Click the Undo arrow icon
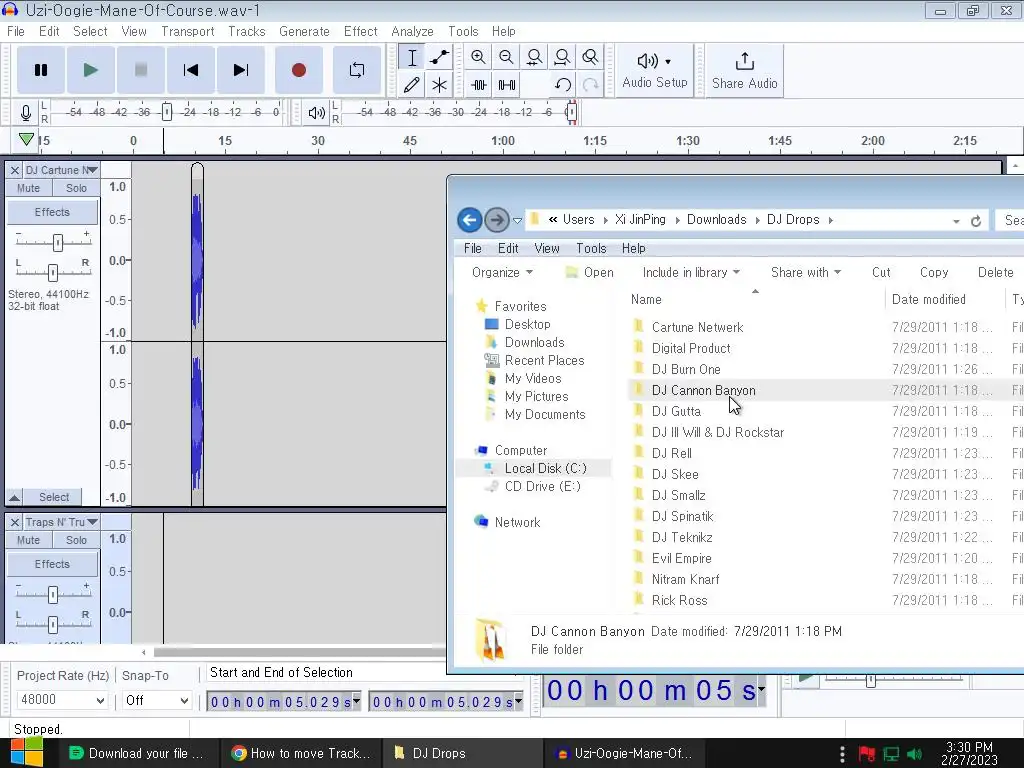The width and height of the screenshot is (1024, 768). (x=562, y=85)
